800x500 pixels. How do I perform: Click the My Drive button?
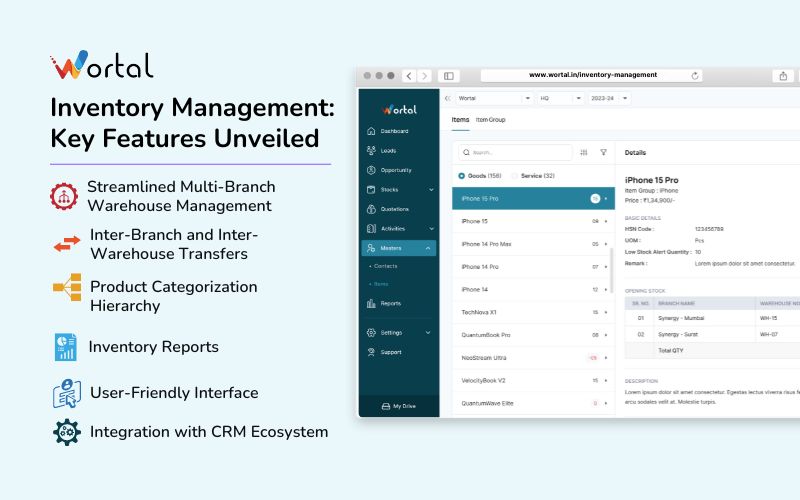[x=398, y=406]
